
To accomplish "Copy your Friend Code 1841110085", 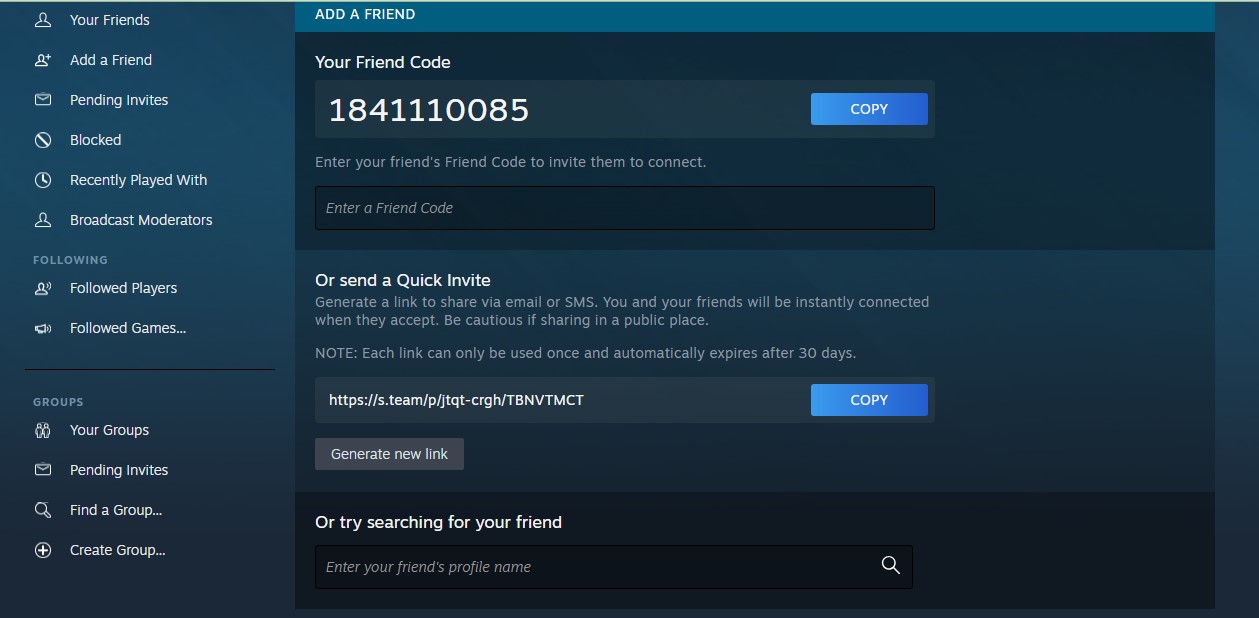I will (868, 109).
